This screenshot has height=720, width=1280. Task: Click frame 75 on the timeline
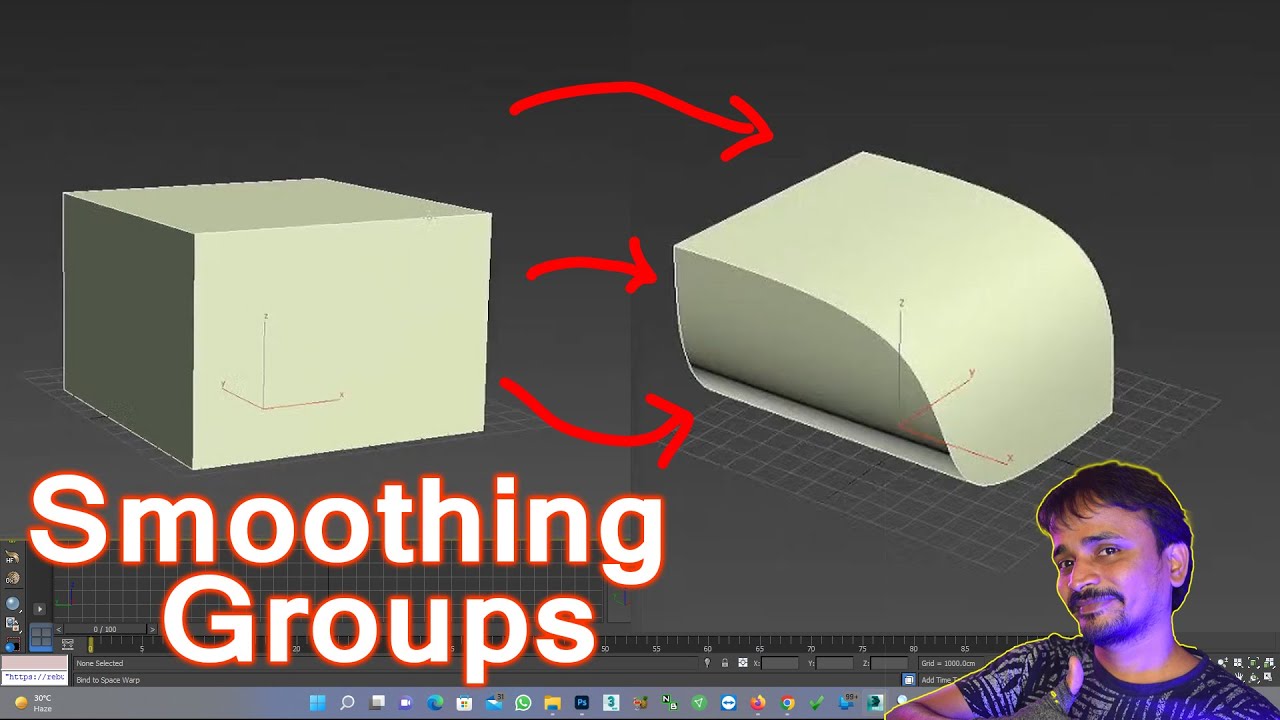tap(862, 648)
